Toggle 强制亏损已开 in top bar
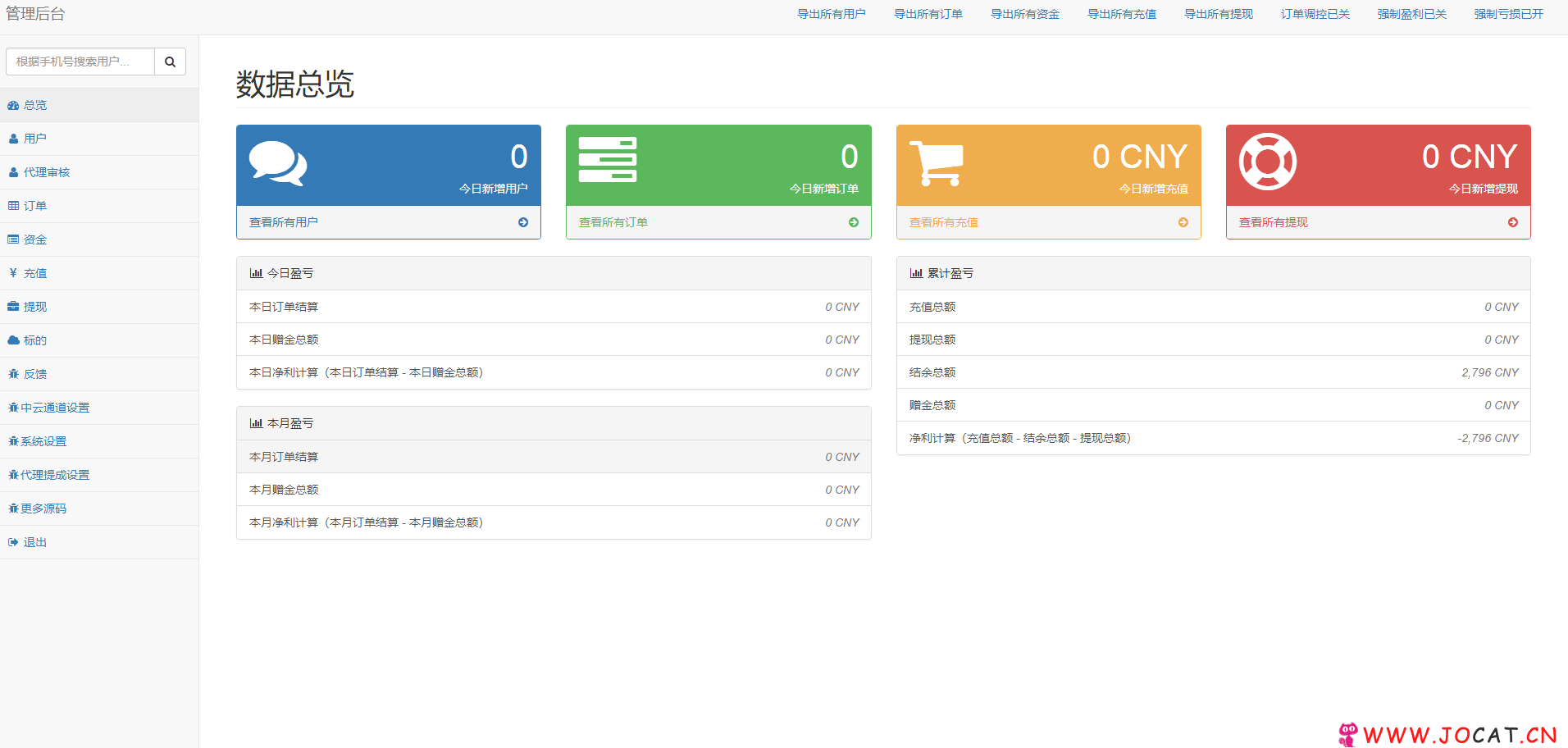Screen dimensions: 1568x748 coord(1509,14)
